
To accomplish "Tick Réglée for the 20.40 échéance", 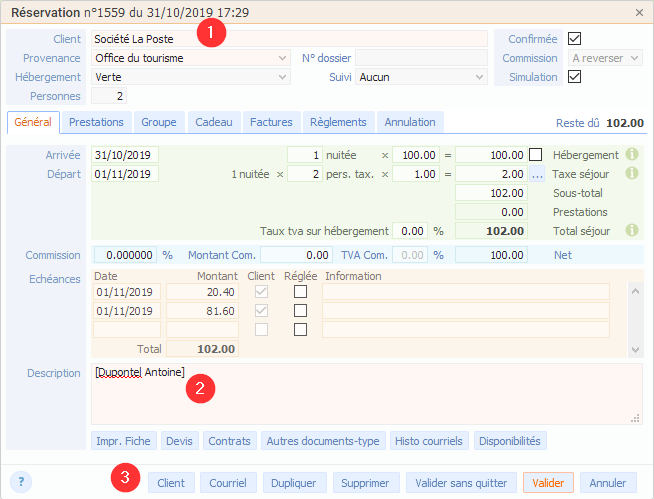I will click(x=300, y=292).
